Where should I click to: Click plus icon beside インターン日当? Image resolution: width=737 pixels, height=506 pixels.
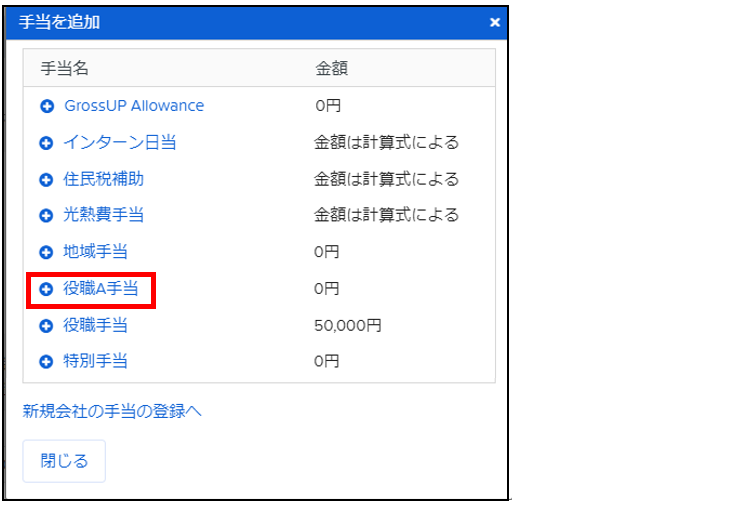(x=46, y=143)
